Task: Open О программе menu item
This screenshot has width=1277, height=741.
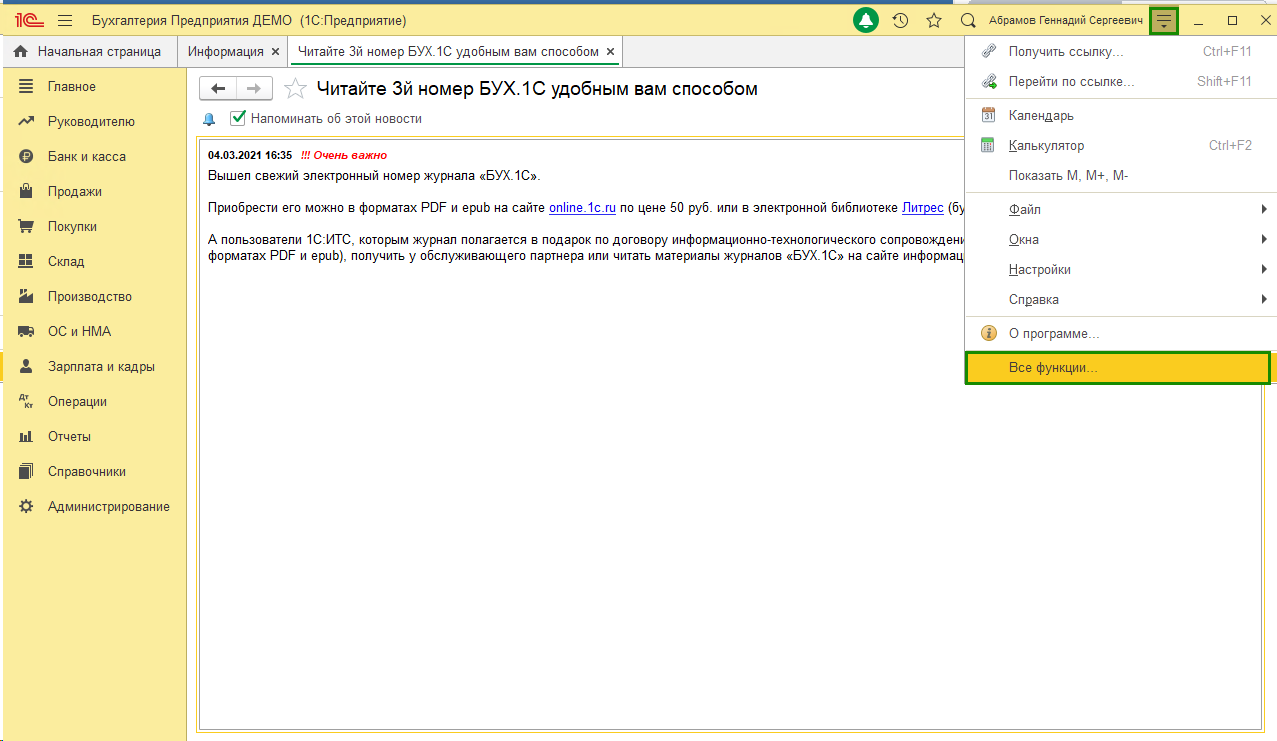Action: (1121, 334)
